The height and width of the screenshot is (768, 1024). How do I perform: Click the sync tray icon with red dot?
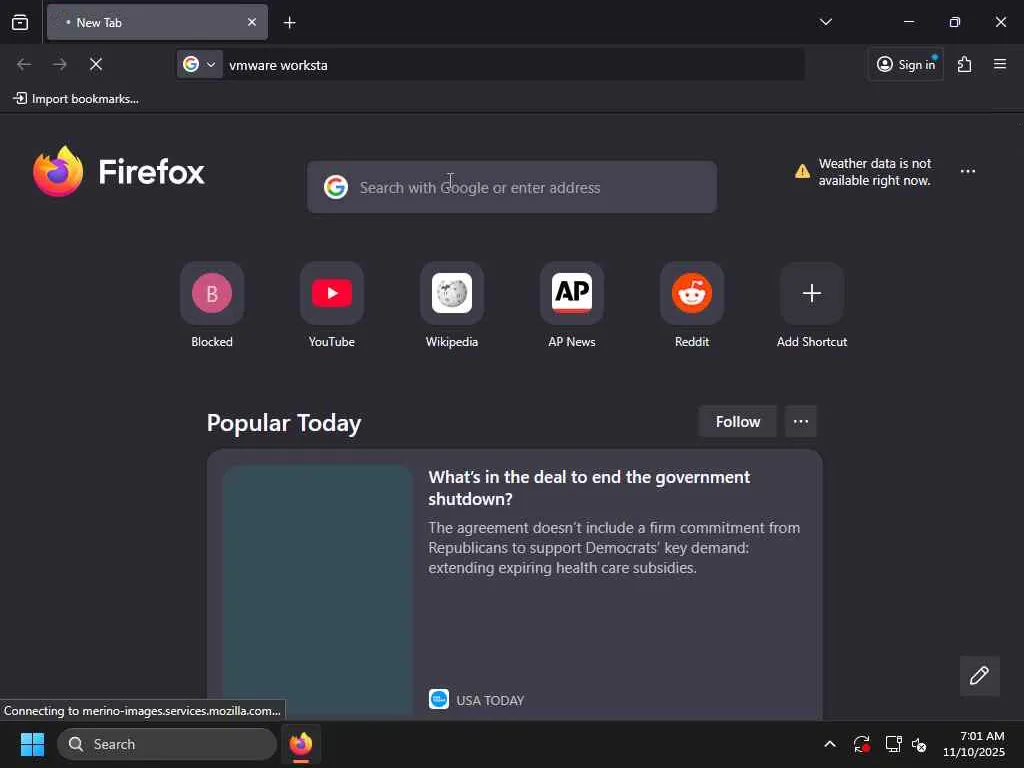click(861, 744)
